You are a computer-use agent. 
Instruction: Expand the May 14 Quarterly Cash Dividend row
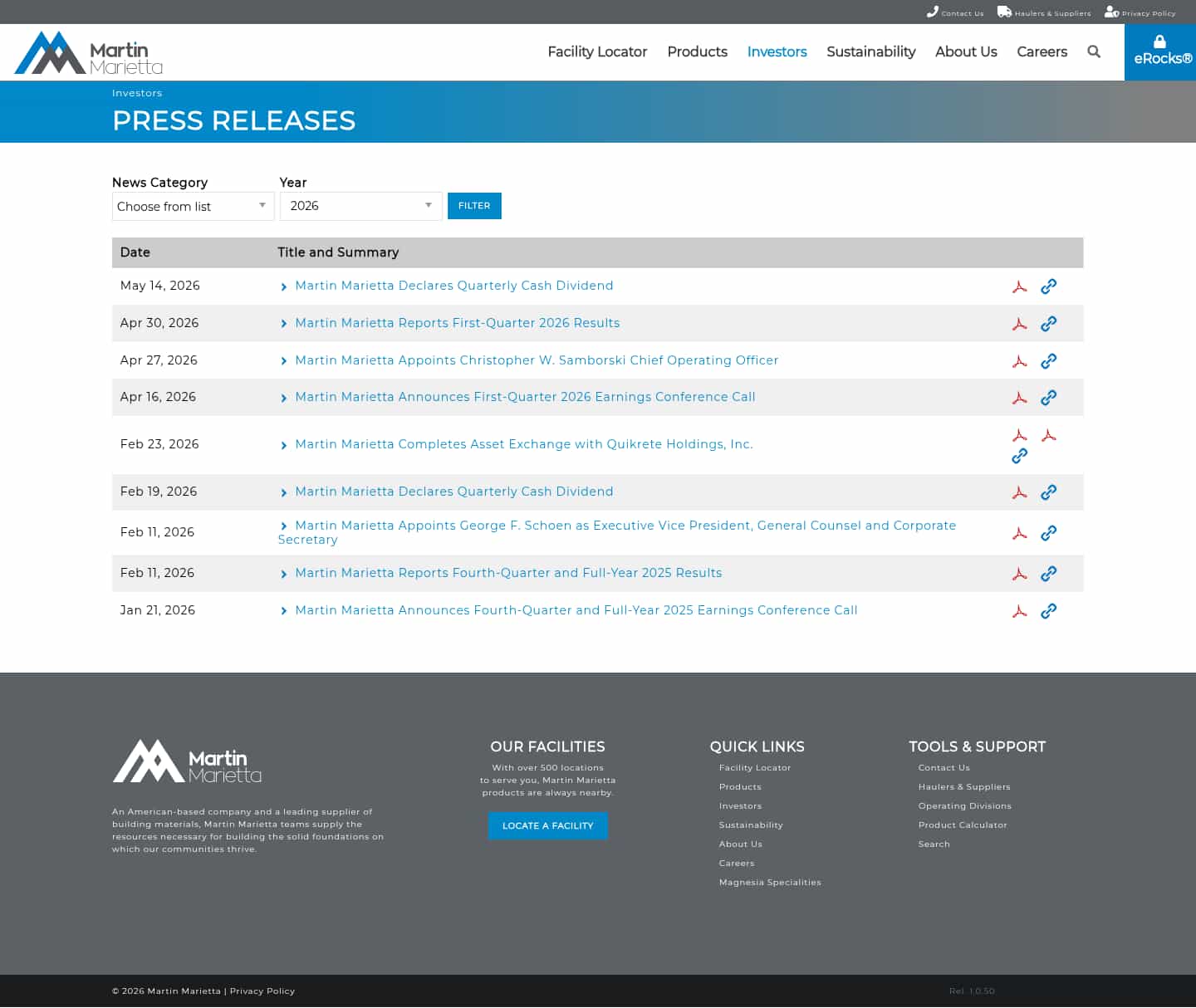284,286
